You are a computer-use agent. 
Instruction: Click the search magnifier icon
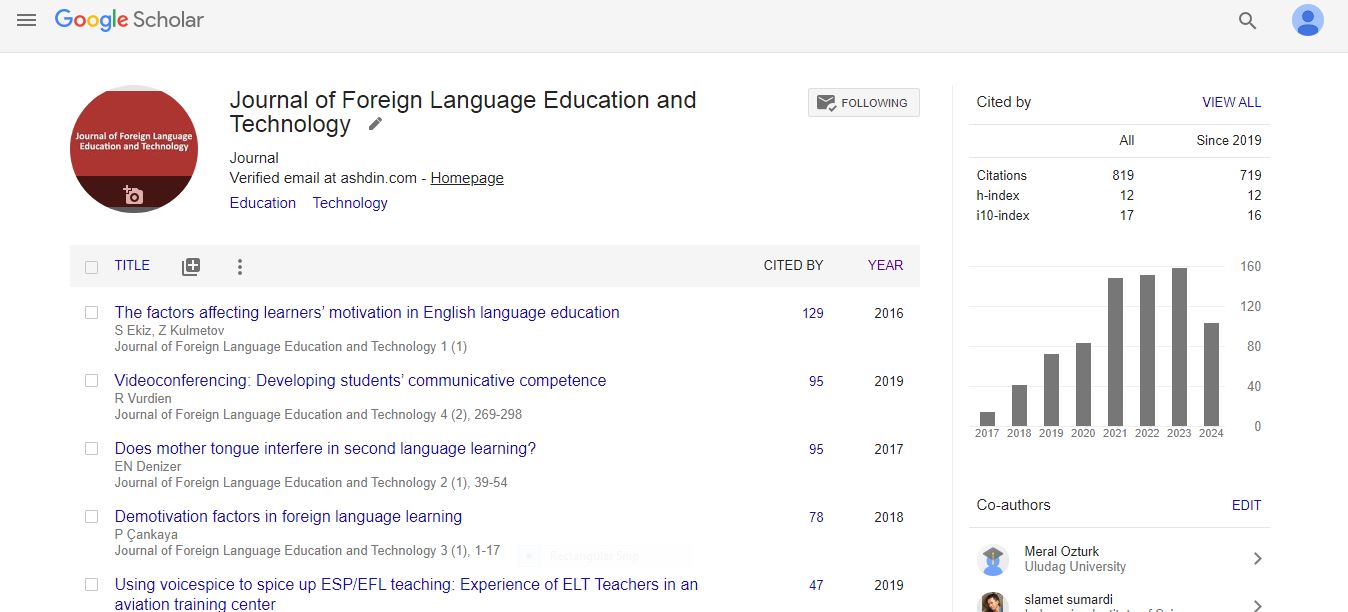point(1247,21)
